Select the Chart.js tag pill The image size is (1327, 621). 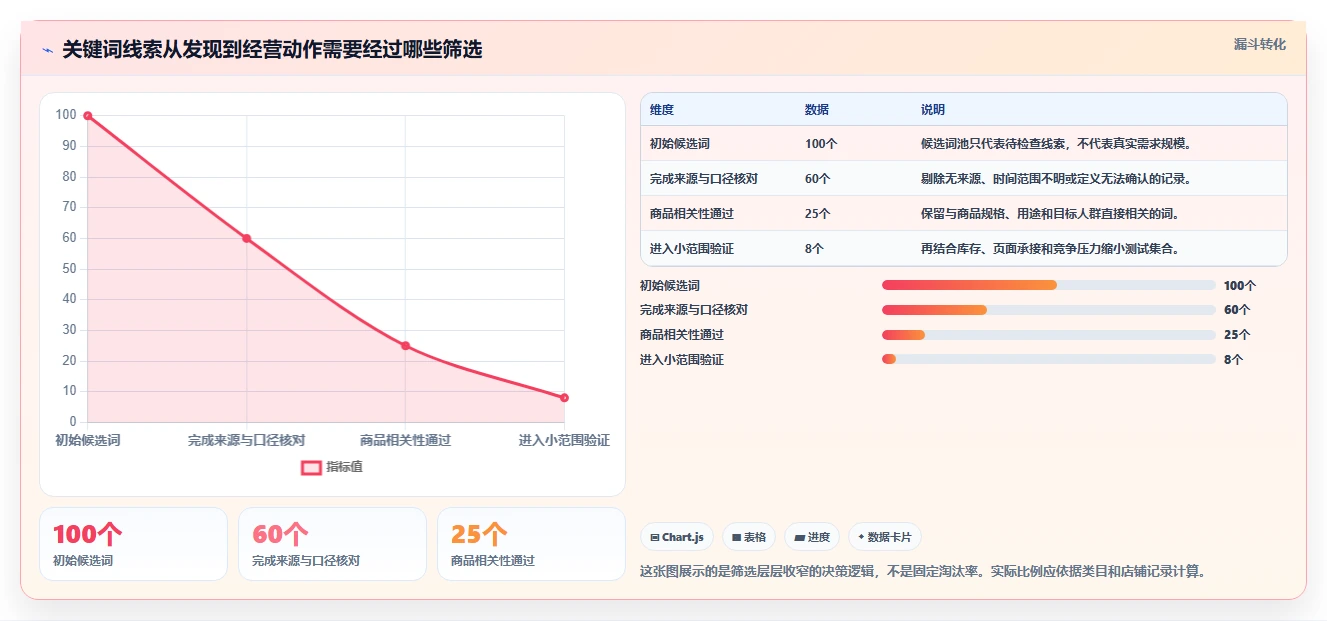coord(677,537)
